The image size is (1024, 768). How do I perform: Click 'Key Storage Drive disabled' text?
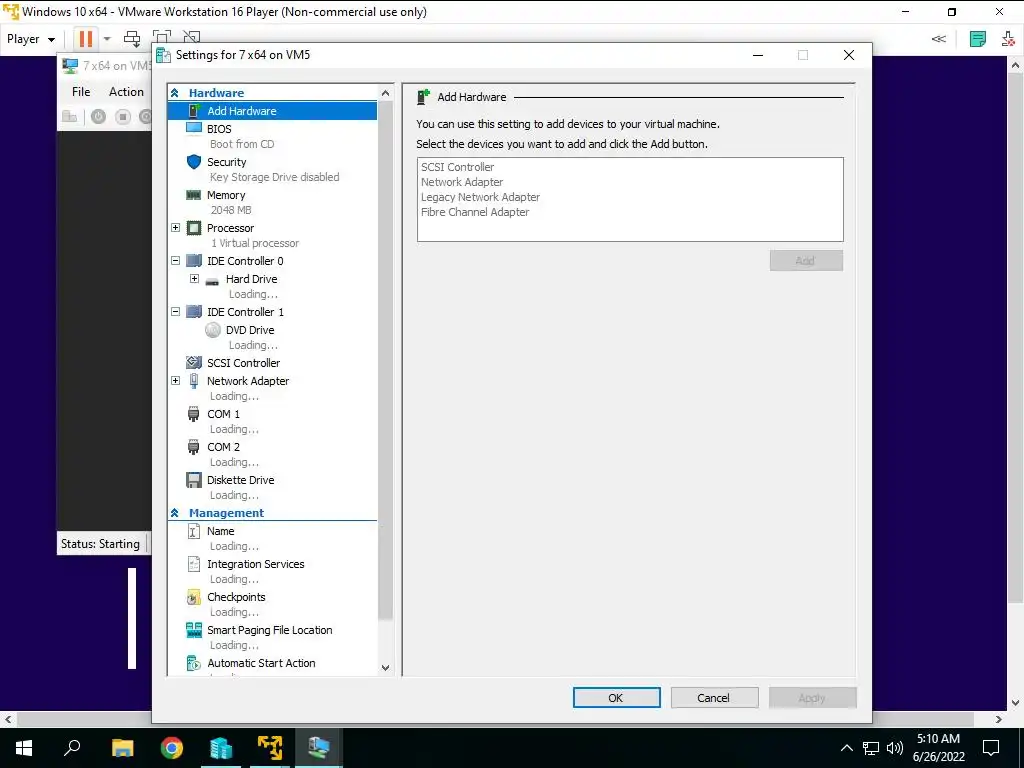(274, 177)
